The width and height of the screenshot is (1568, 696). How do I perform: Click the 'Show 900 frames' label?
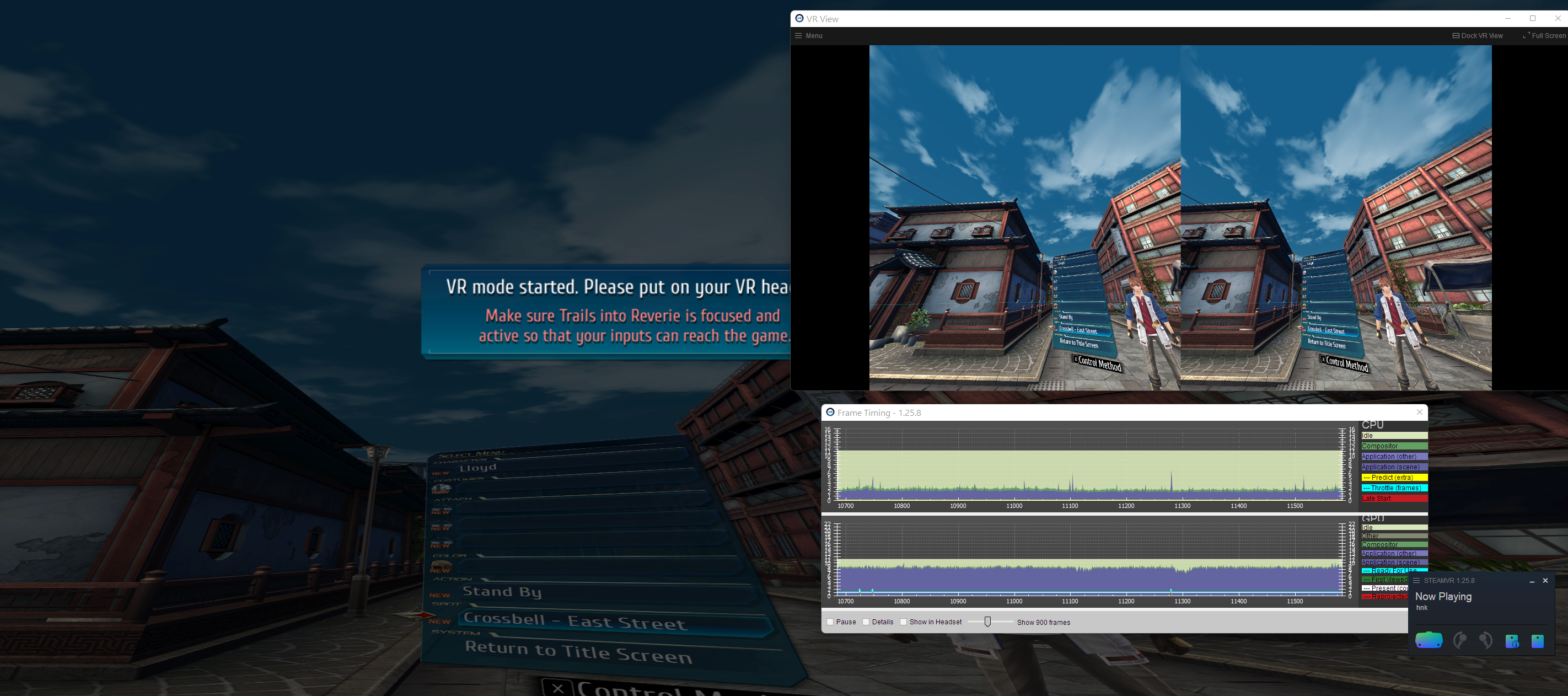(x=1043, y=622)
